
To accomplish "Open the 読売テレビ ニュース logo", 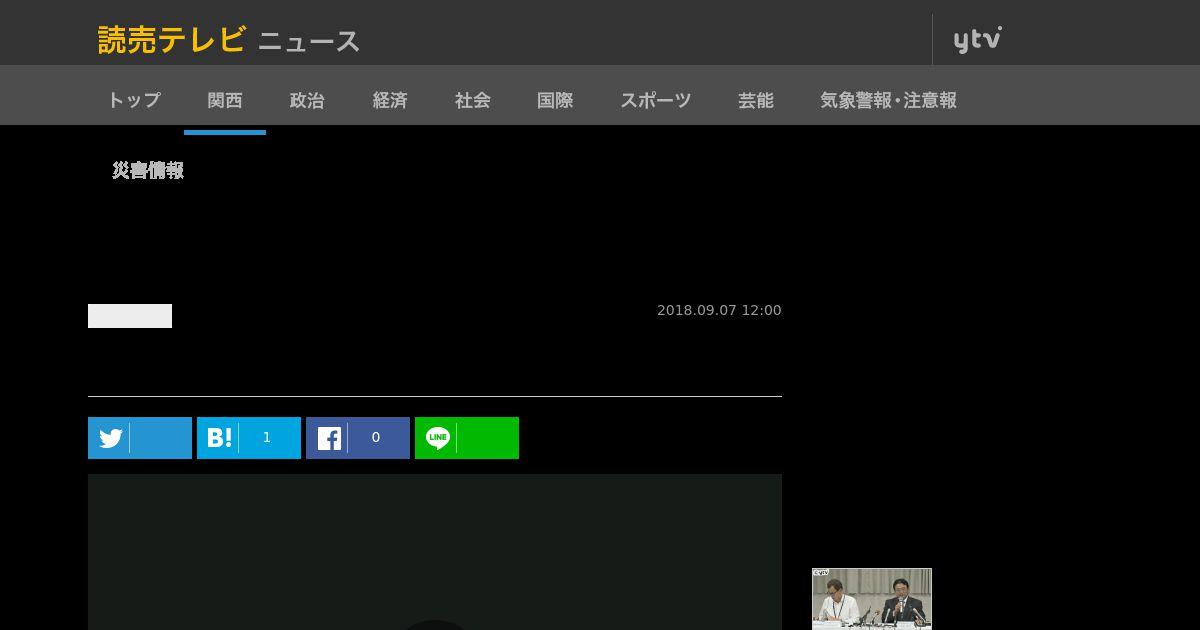I will [229, 40].
